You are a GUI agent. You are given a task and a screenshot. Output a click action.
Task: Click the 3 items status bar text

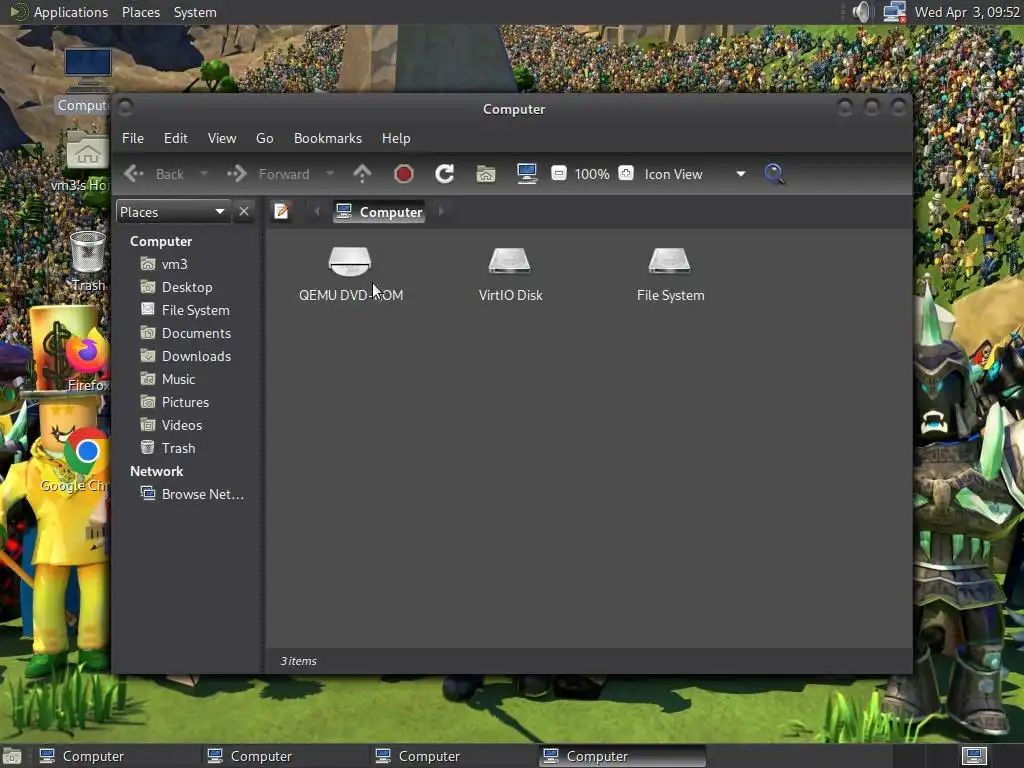tap(298, 662)
